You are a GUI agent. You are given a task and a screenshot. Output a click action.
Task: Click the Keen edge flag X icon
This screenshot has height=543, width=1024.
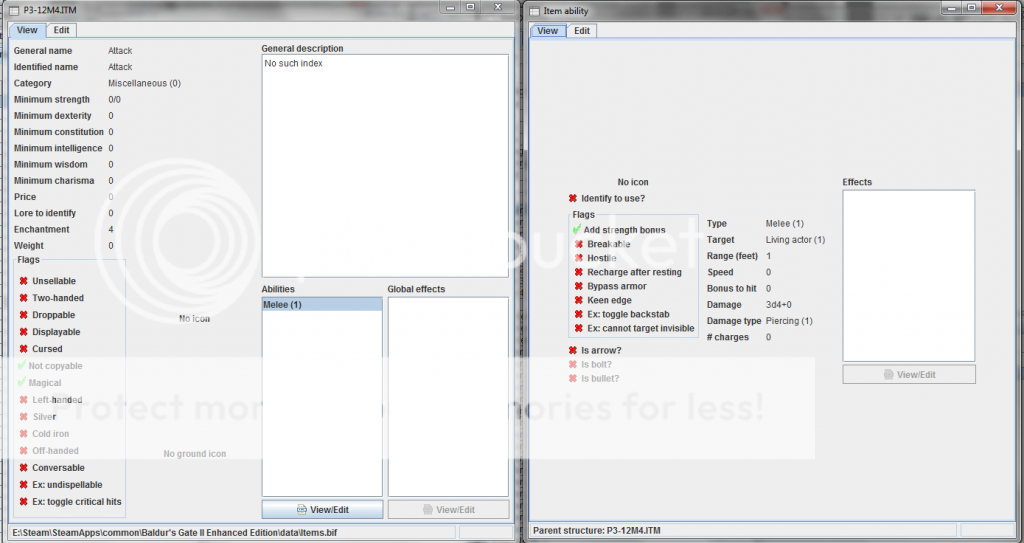pos(578,300)
